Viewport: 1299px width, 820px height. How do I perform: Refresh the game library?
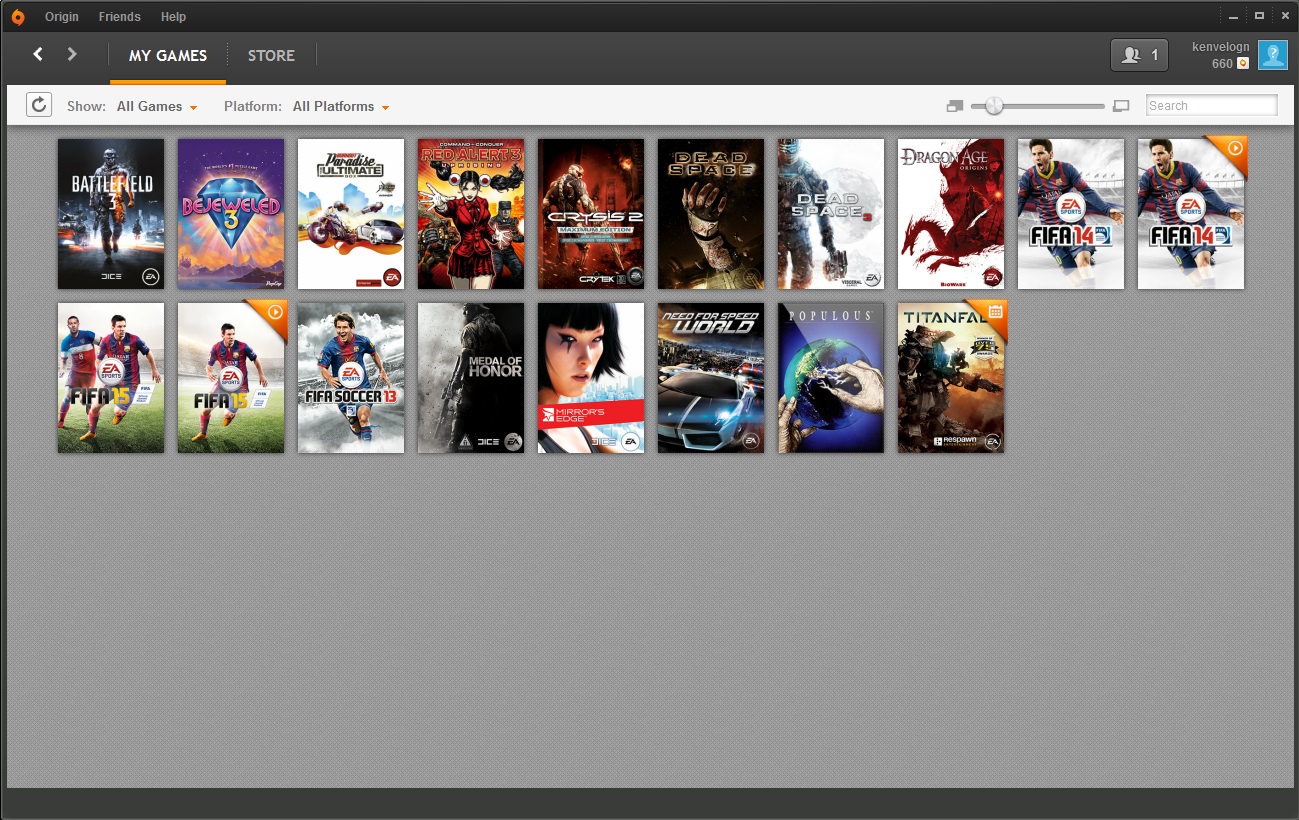pyautogui.click(x=39, y=105)
